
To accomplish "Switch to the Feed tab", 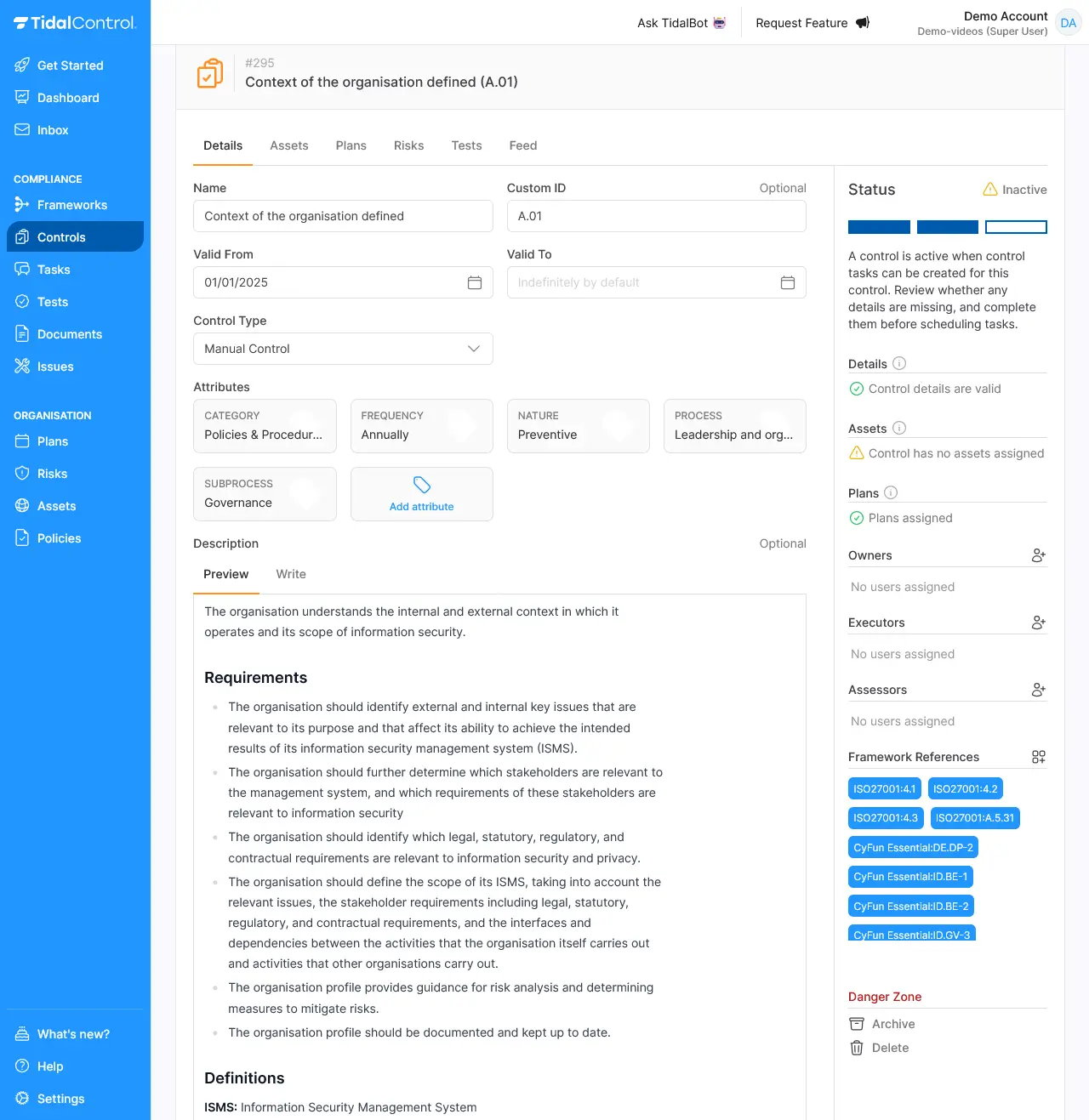I will coord(523,145).
